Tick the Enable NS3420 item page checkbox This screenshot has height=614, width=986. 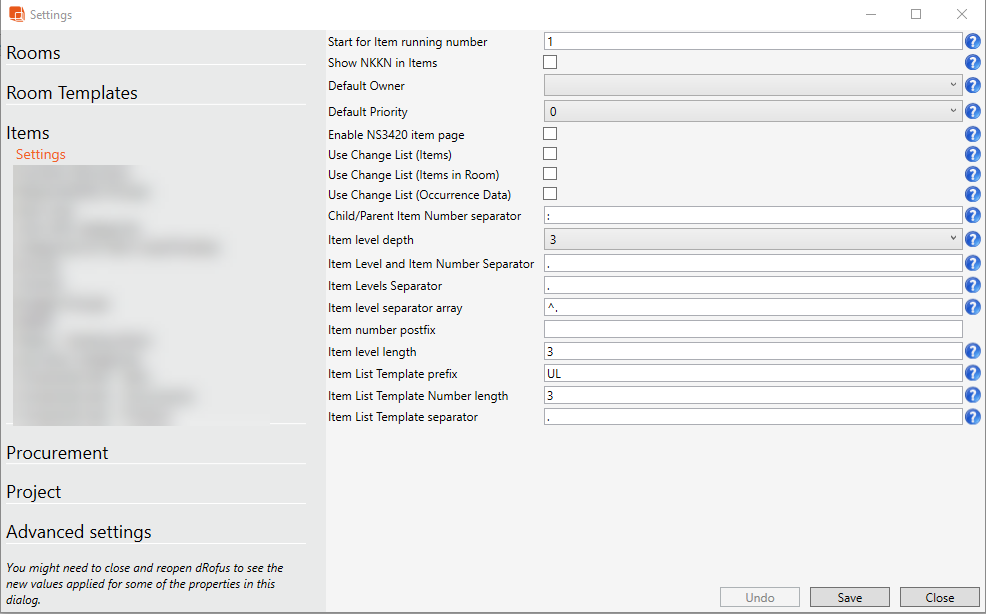tap(550, 134)
